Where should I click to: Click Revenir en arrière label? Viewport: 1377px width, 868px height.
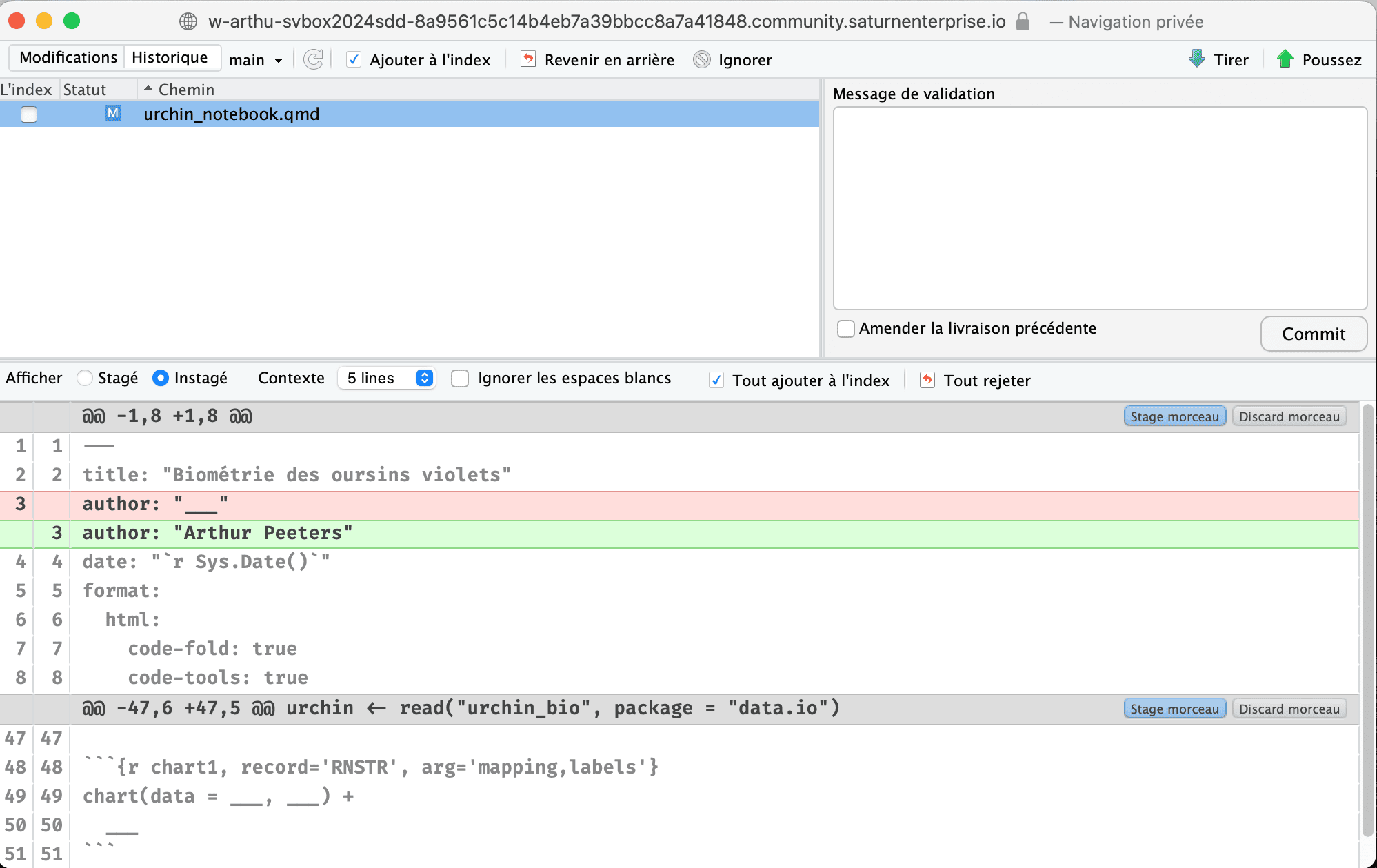tap(610, 60)
